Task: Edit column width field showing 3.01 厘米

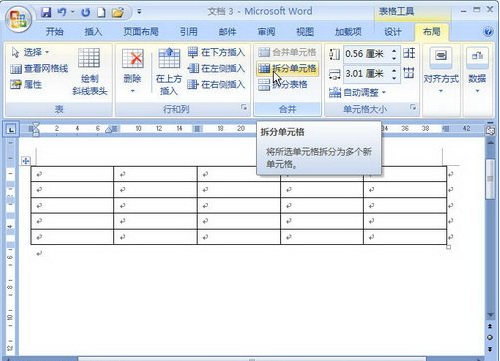Action: (366, 74)
